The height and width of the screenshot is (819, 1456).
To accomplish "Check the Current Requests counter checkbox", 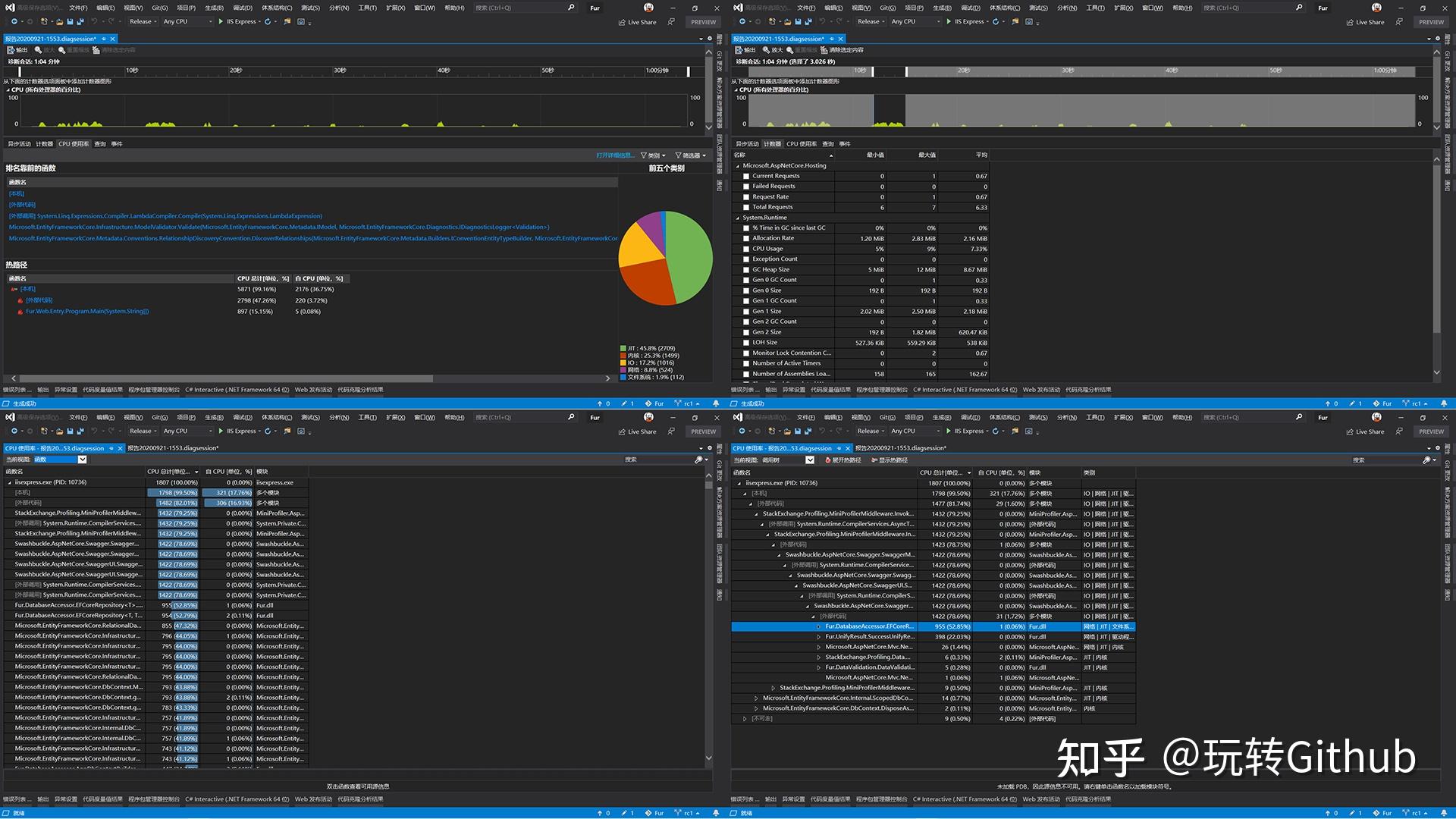I will [745, 176].
